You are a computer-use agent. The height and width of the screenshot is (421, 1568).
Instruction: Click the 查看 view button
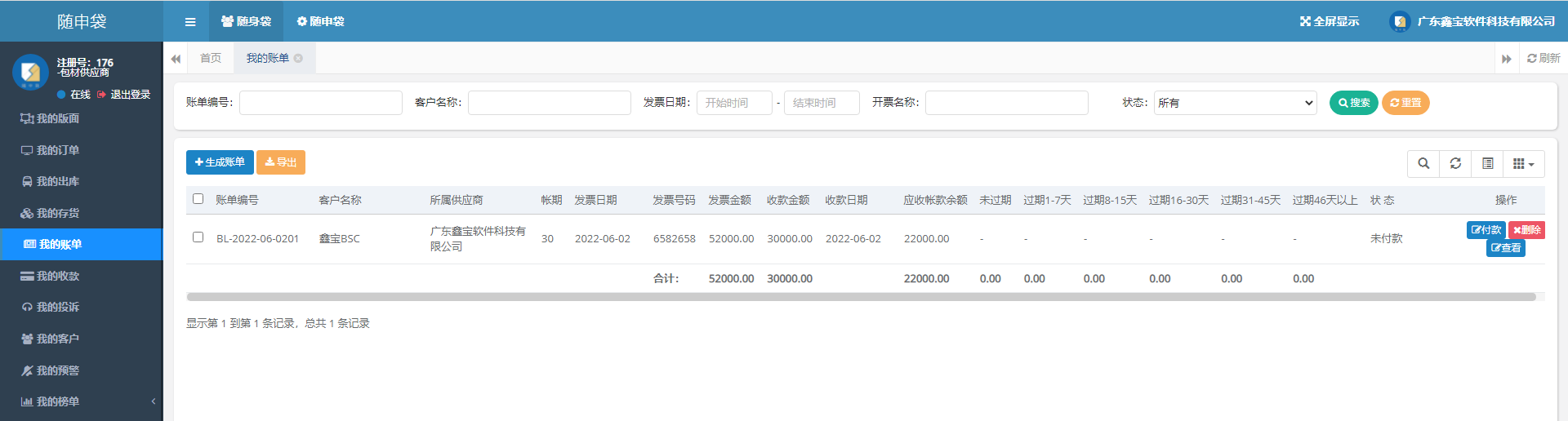1506,248
